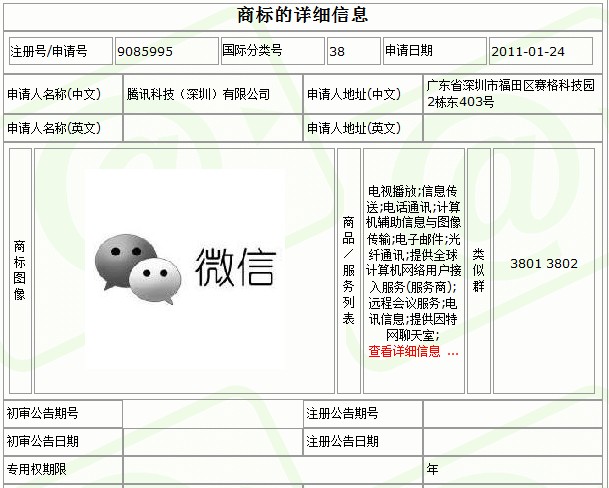Click the 国际分类号 label
This screenshot has height=488, width=609.
[252, 50]
